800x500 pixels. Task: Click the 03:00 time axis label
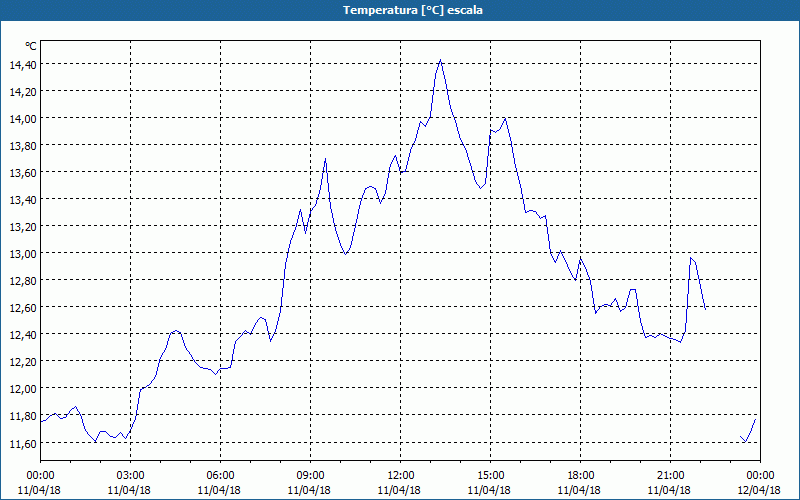click(x=131, y=476)
